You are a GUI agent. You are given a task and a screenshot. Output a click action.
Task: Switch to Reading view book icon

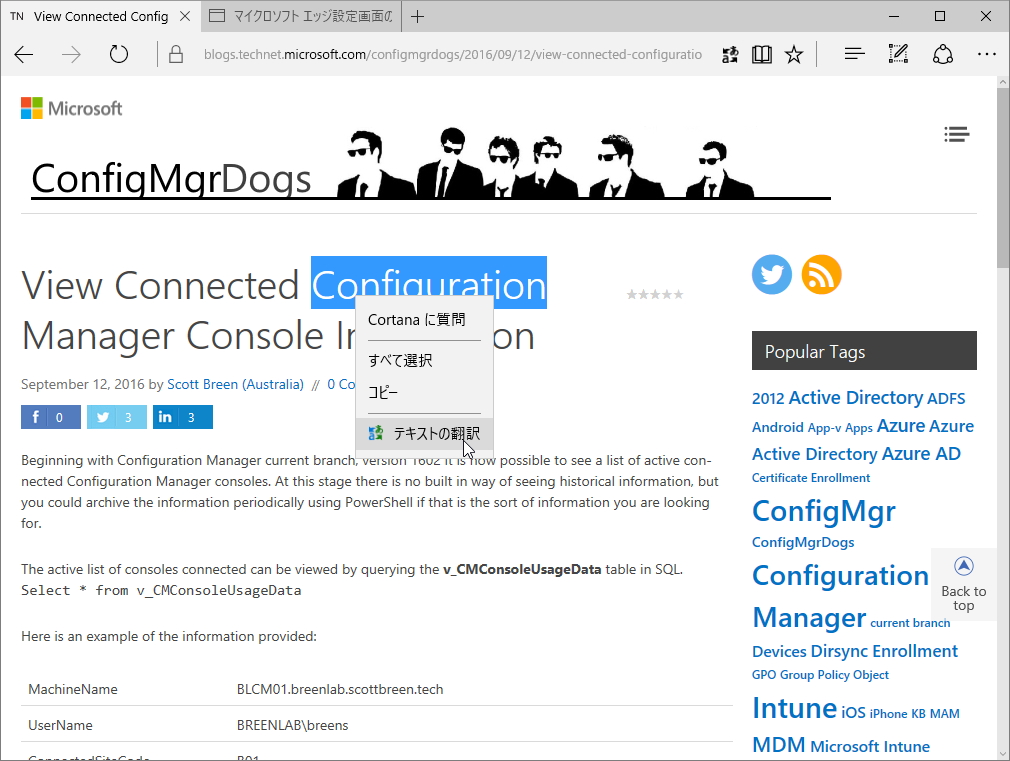pyautogui.click(x=761, y=55)
